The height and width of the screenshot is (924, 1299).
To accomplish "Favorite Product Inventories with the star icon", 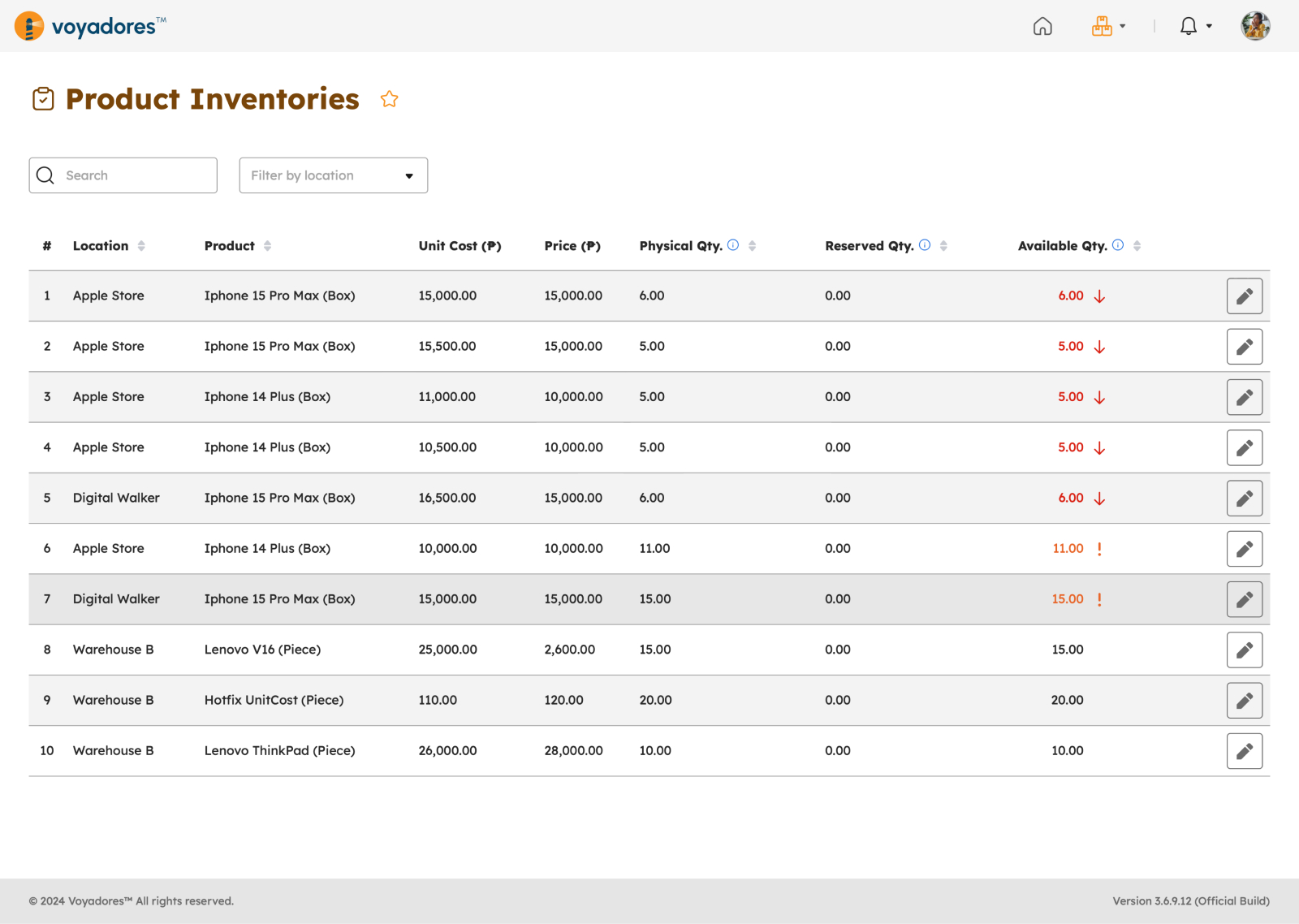I will click(390, 99).
